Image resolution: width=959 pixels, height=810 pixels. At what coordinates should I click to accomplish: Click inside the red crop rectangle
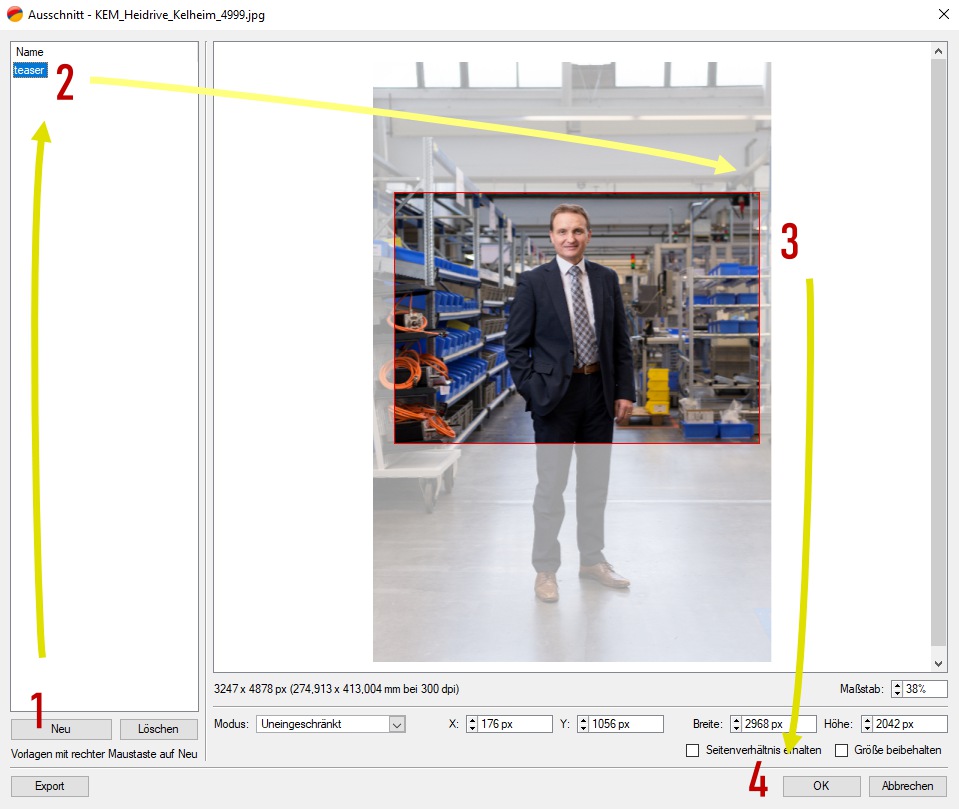(576, 318)
